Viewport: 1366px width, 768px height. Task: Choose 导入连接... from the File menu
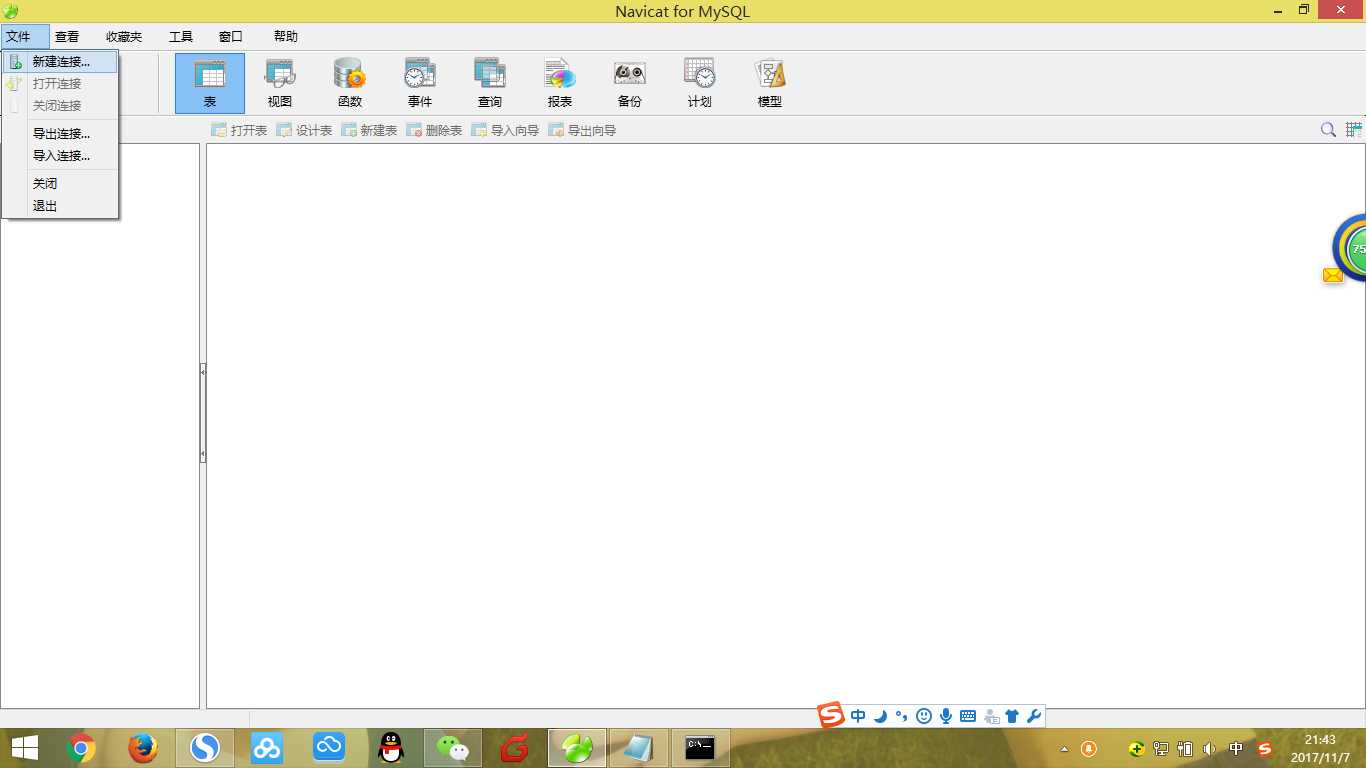[x=60, y=155]
